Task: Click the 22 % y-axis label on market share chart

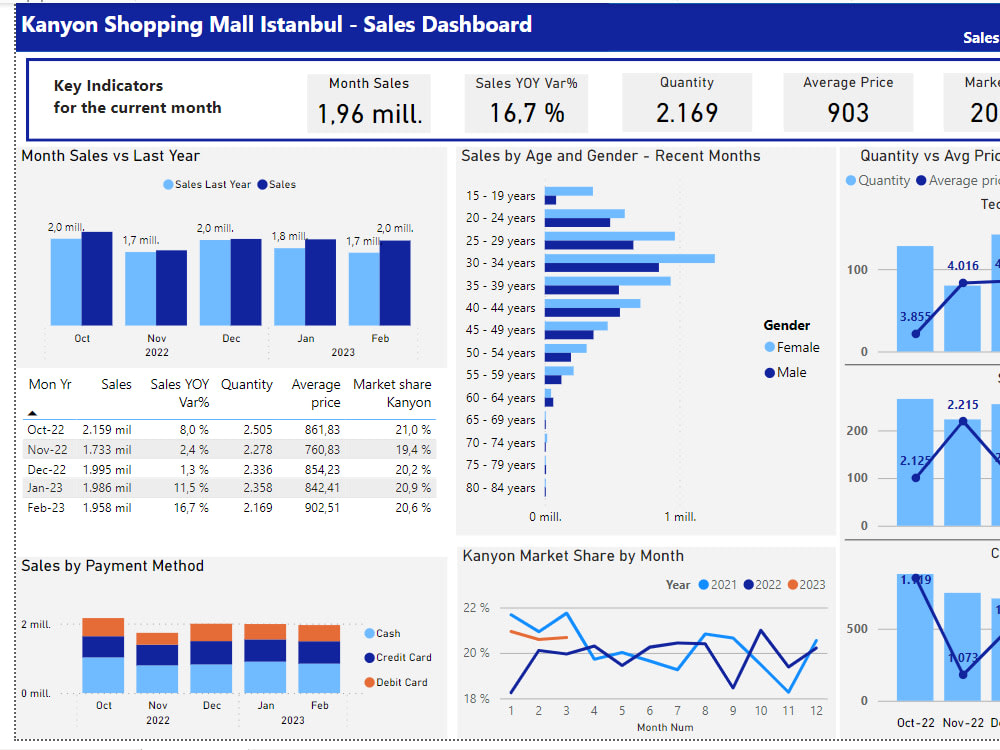Action: [476, 608]
